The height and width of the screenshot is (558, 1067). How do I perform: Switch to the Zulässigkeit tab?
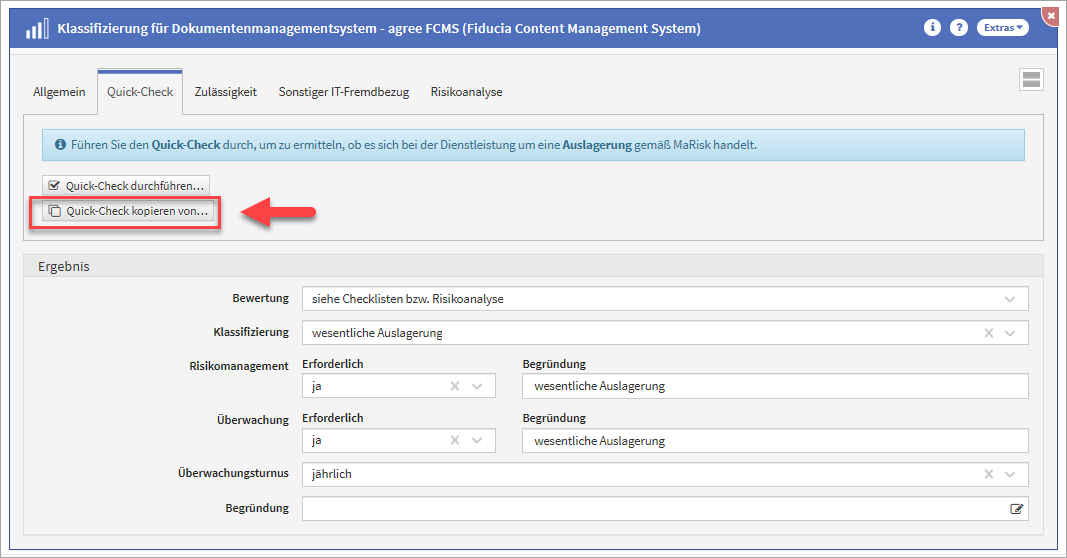pyautogui.click(x=225, y=92)
